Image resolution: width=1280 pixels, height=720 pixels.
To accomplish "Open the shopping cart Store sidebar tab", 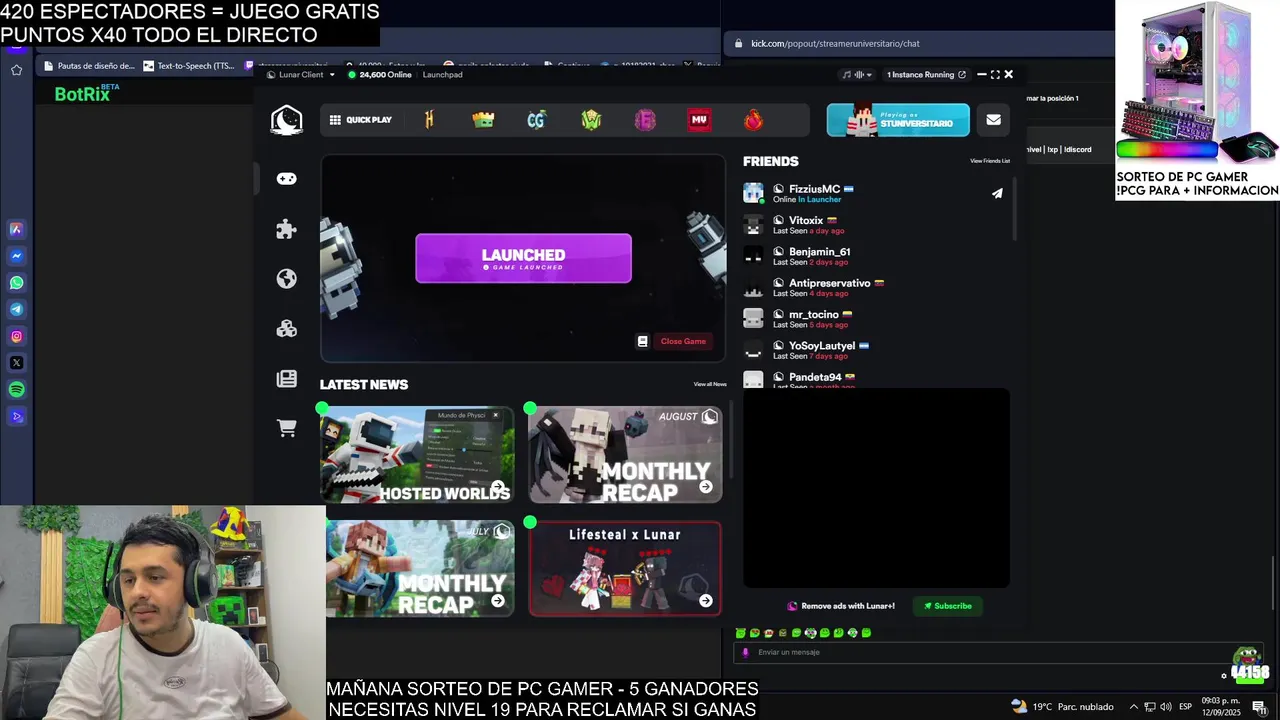I will point(287,428).
